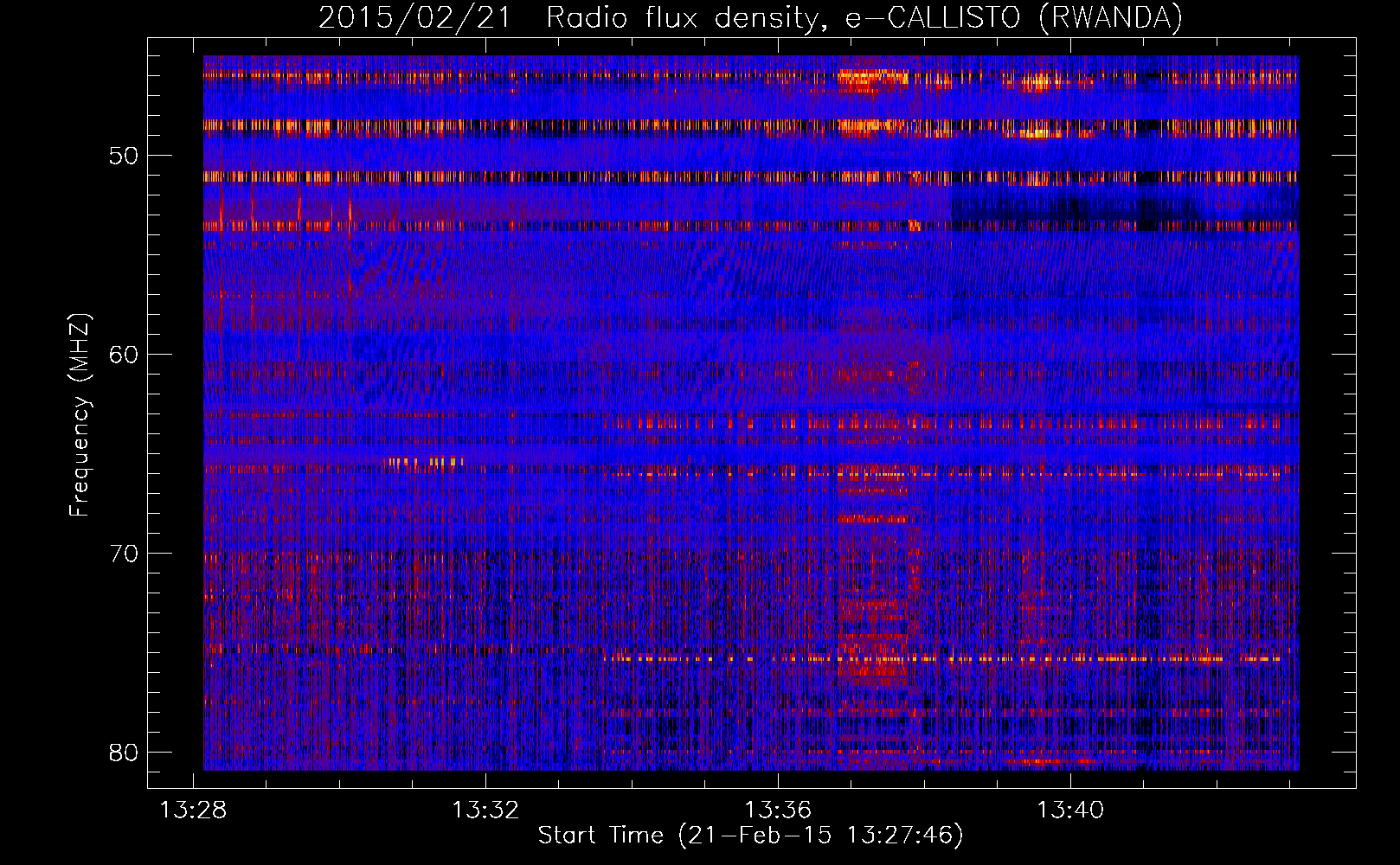1400x865 pixels.
Task: Select the 80 MHz frequency axis label
Action: click(124, 753)
